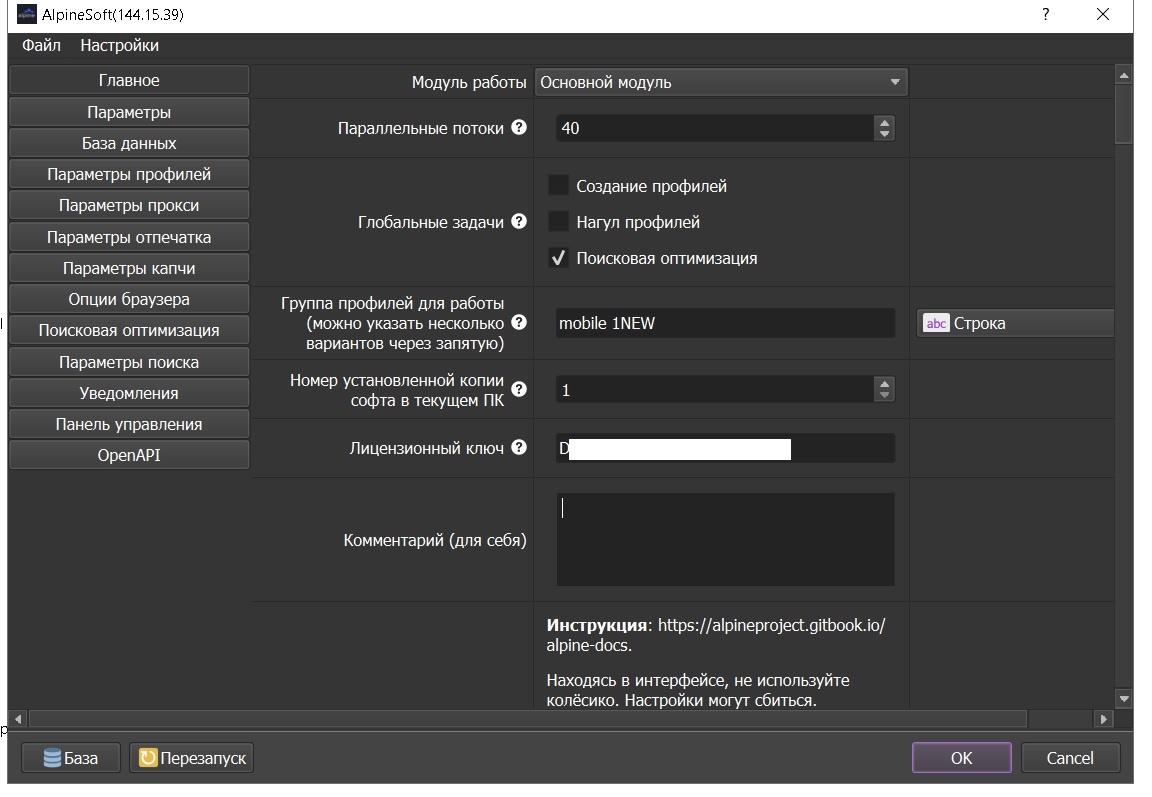Screen dimensions: 1152x797
Task: Click the Cancel button
Action: point(1070,758)
